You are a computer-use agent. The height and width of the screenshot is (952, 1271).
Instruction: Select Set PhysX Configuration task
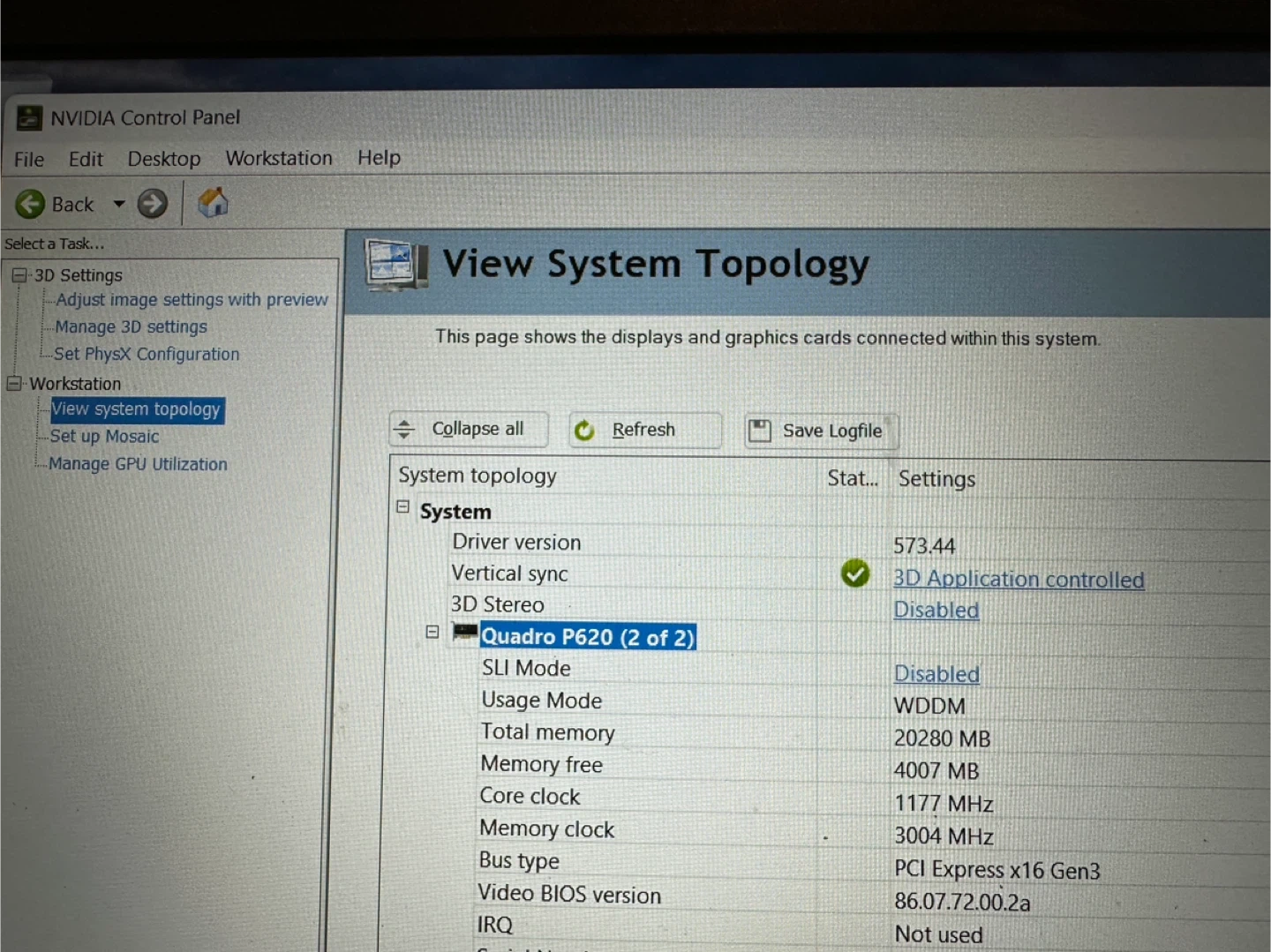[147, 354]
